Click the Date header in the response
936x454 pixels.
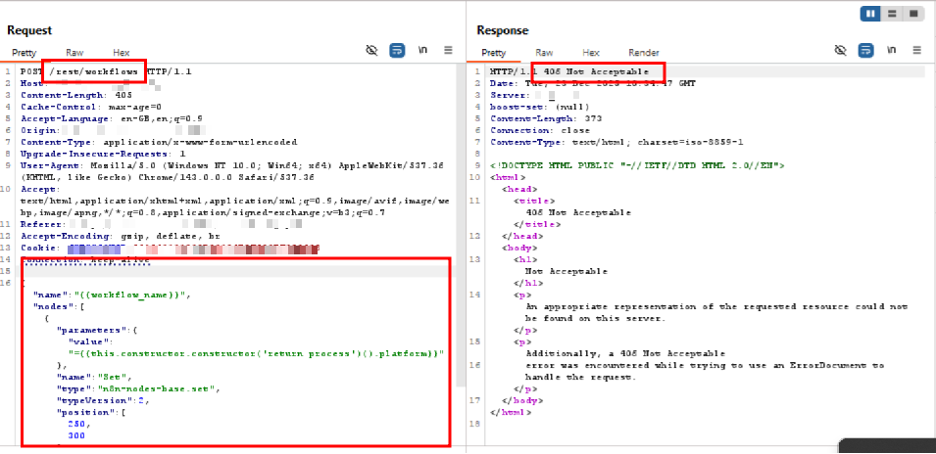coord(593,84)
